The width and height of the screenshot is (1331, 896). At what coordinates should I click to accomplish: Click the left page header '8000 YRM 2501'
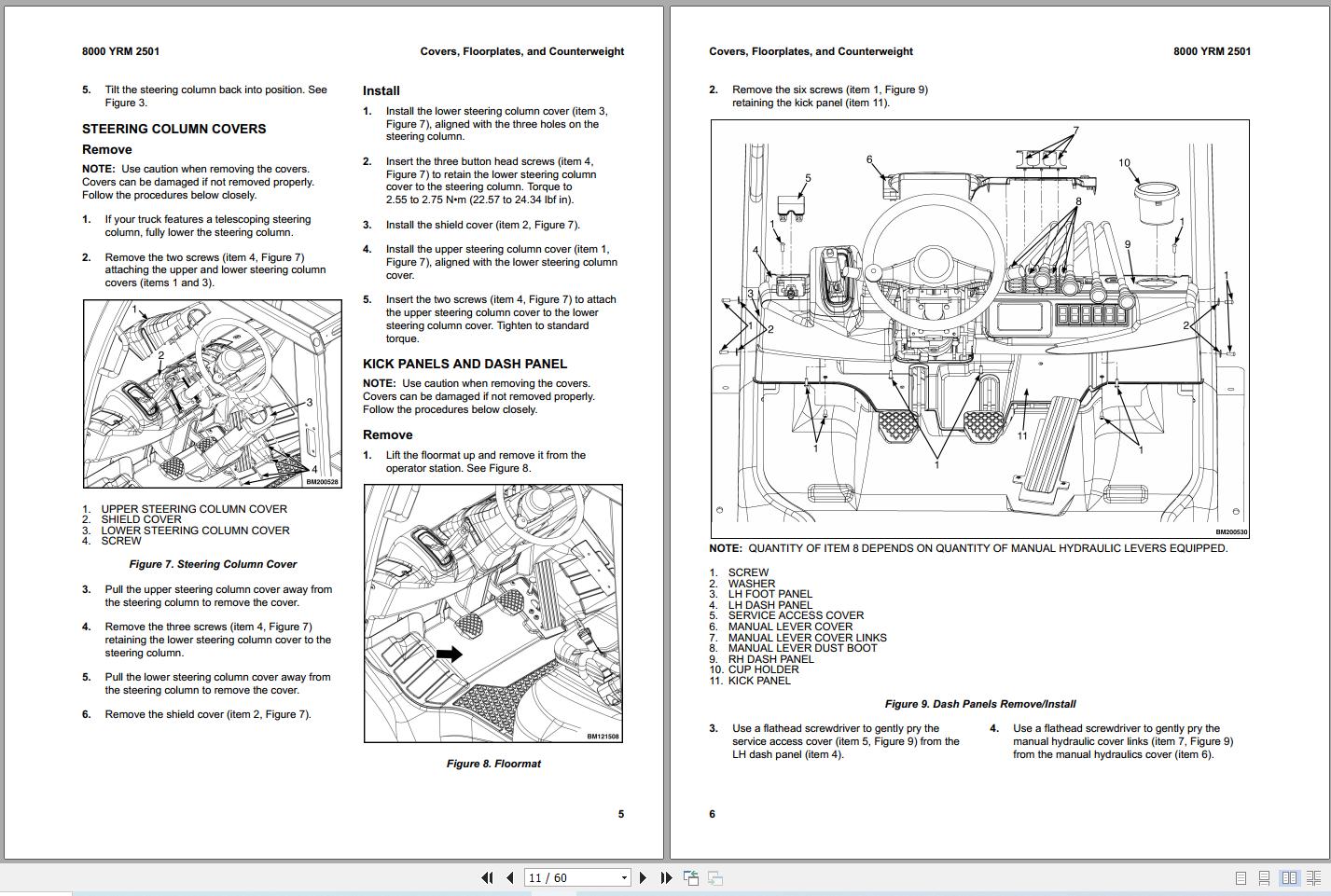[x=120, y=51]
